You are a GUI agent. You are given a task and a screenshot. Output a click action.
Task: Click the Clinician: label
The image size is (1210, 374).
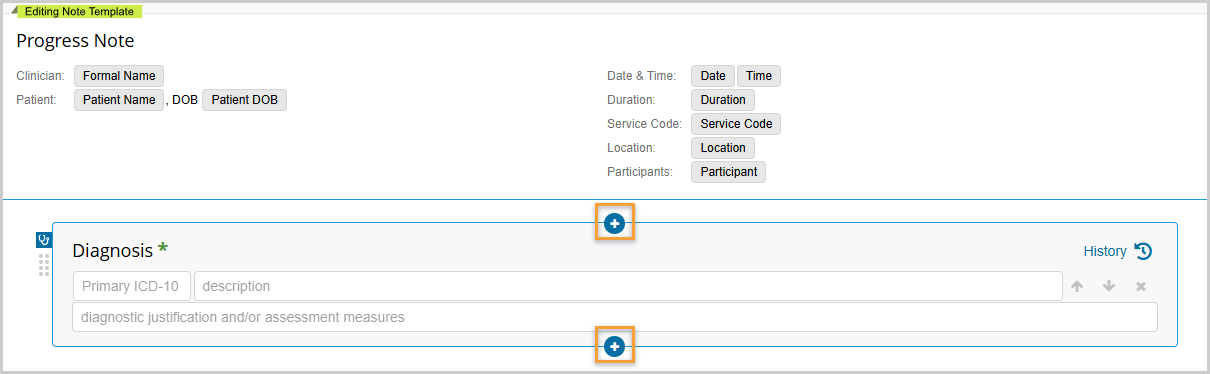[41, 76]
